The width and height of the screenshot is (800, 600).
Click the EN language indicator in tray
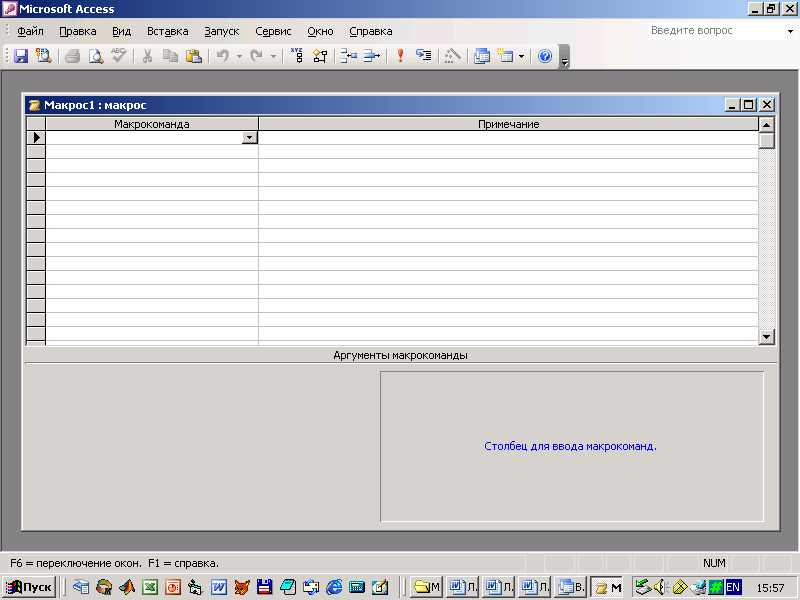pos(733,587)
